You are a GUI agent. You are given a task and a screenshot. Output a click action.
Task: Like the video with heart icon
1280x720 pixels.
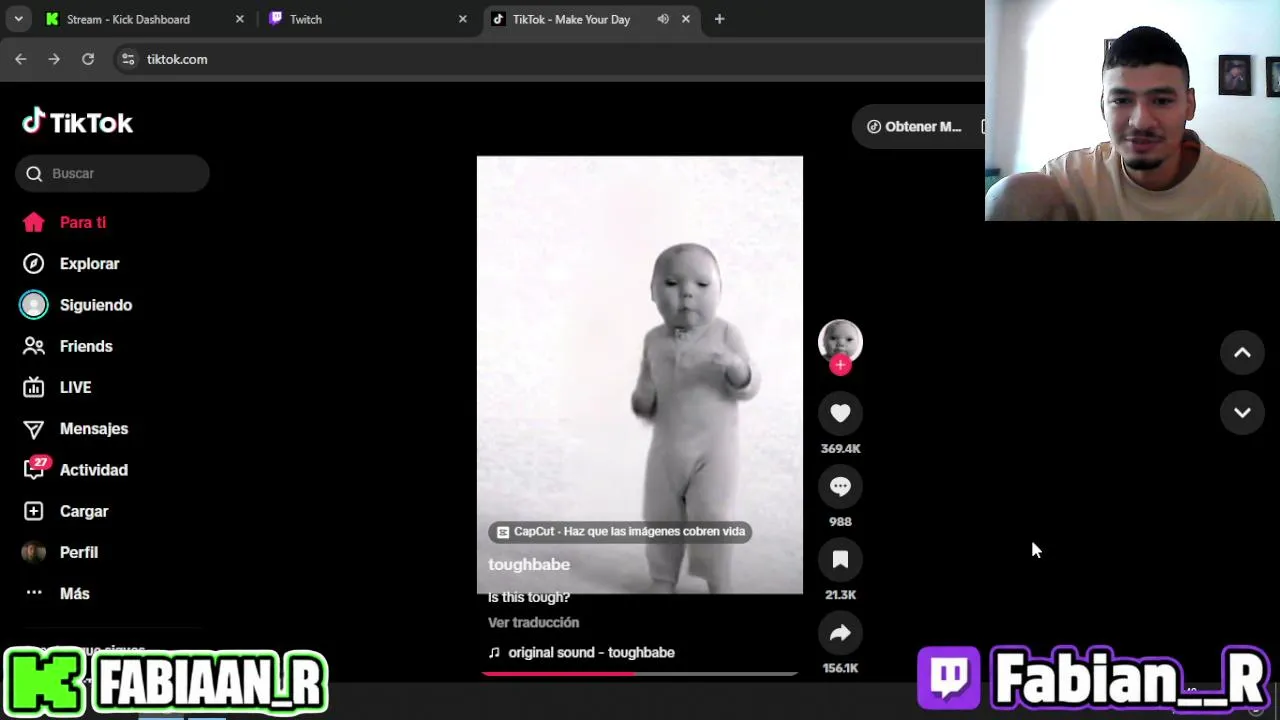tap(840, 413)
